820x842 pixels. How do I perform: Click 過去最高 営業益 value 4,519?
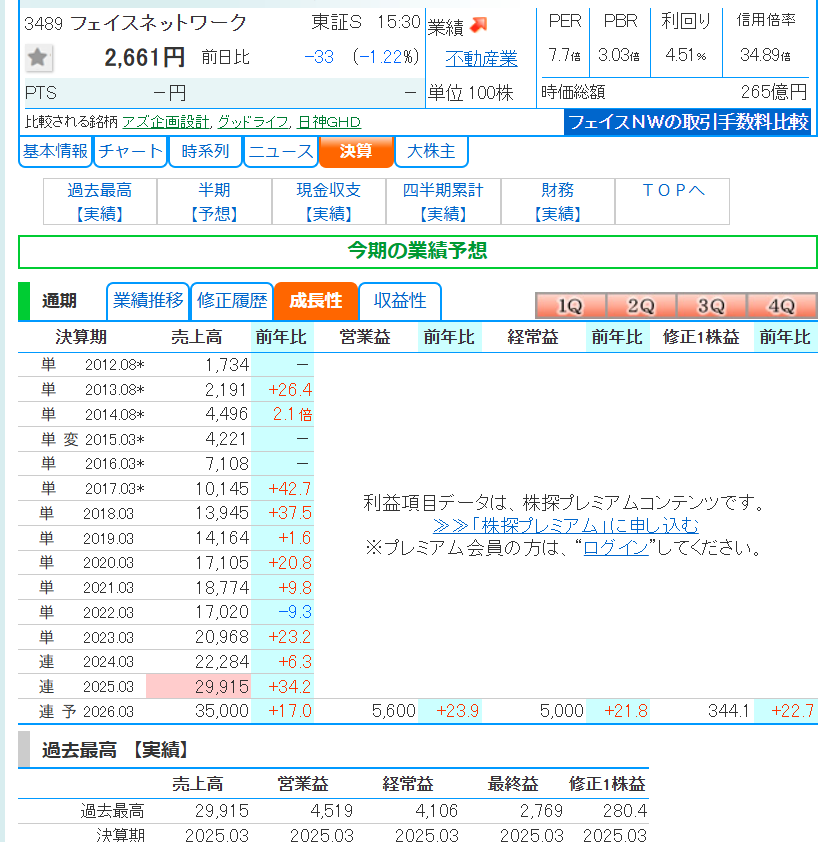point(331,810)
